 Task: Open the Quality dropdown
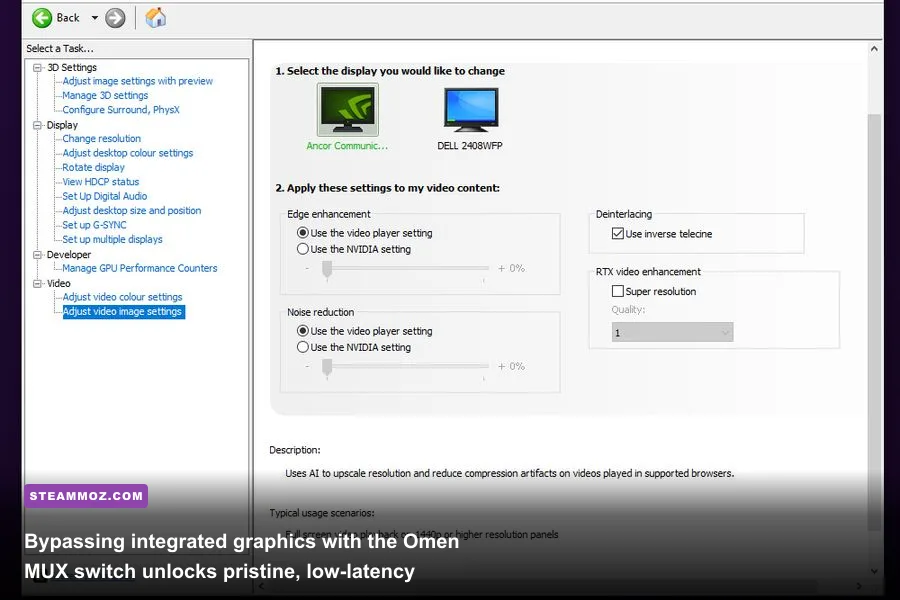(672, 332)
